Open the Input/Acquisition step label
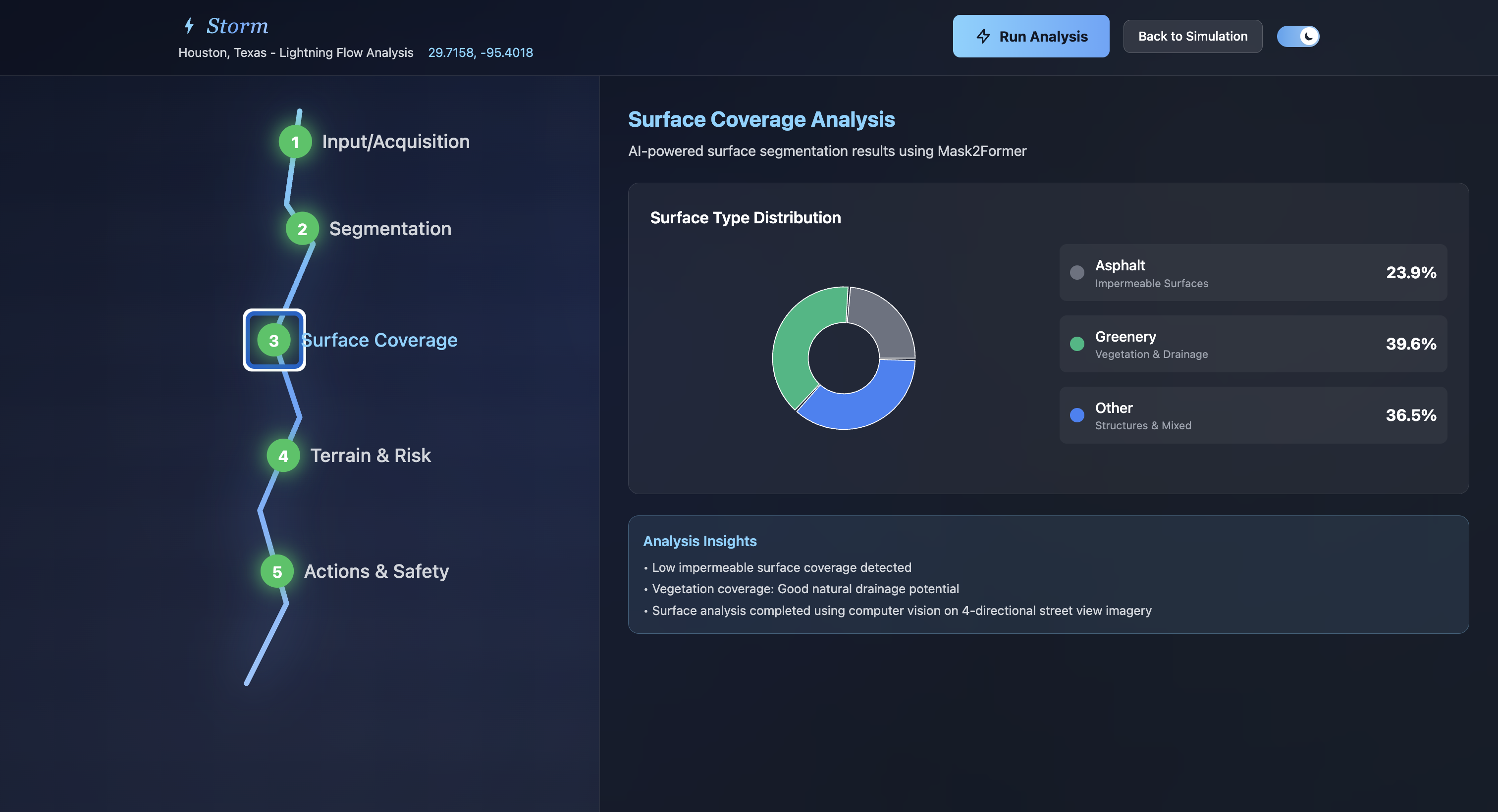The width and height of the screenshot is (1498, 812). (395, 142)
